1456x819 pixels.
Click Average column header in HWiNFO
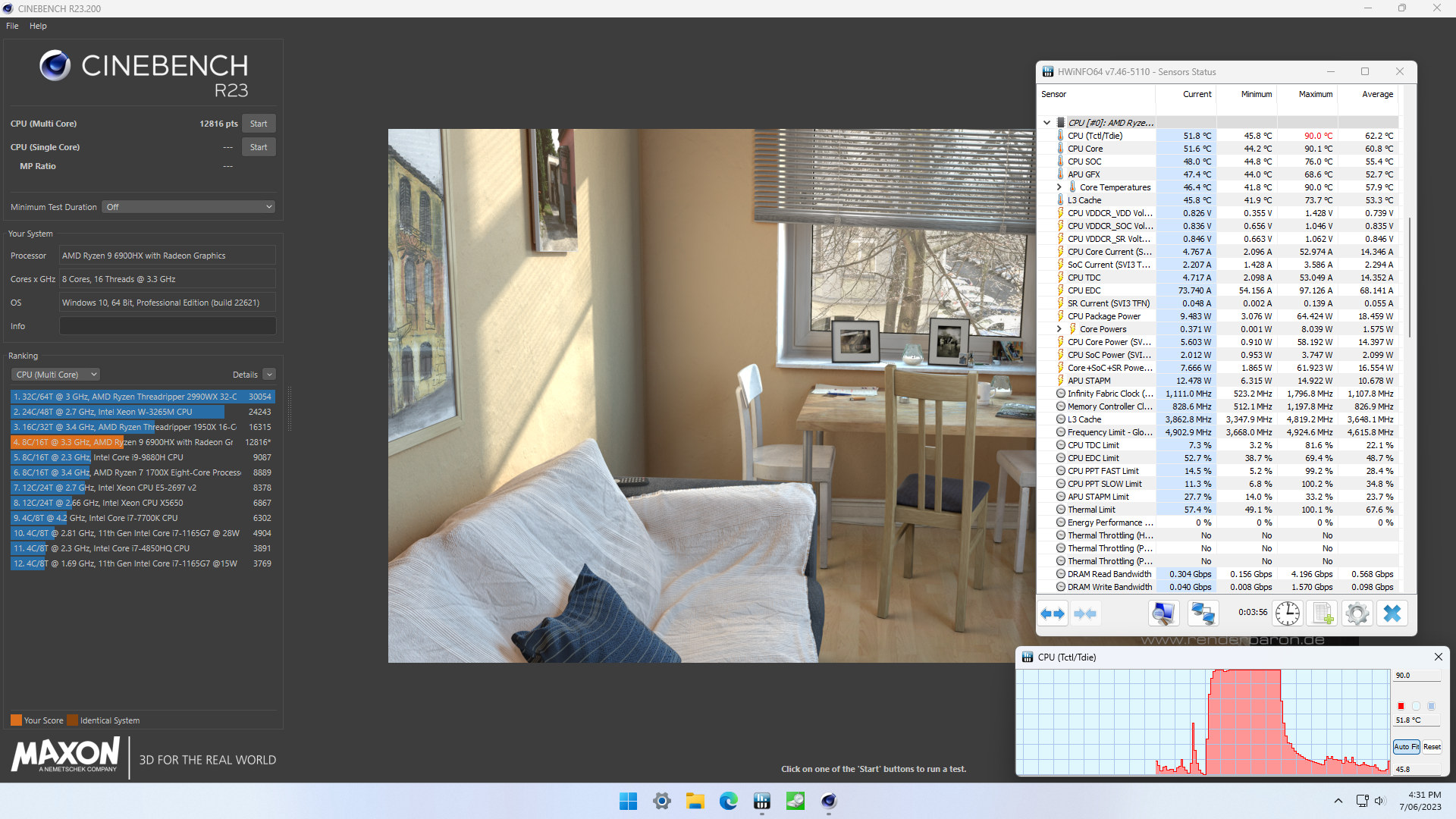pos(1369,94)
